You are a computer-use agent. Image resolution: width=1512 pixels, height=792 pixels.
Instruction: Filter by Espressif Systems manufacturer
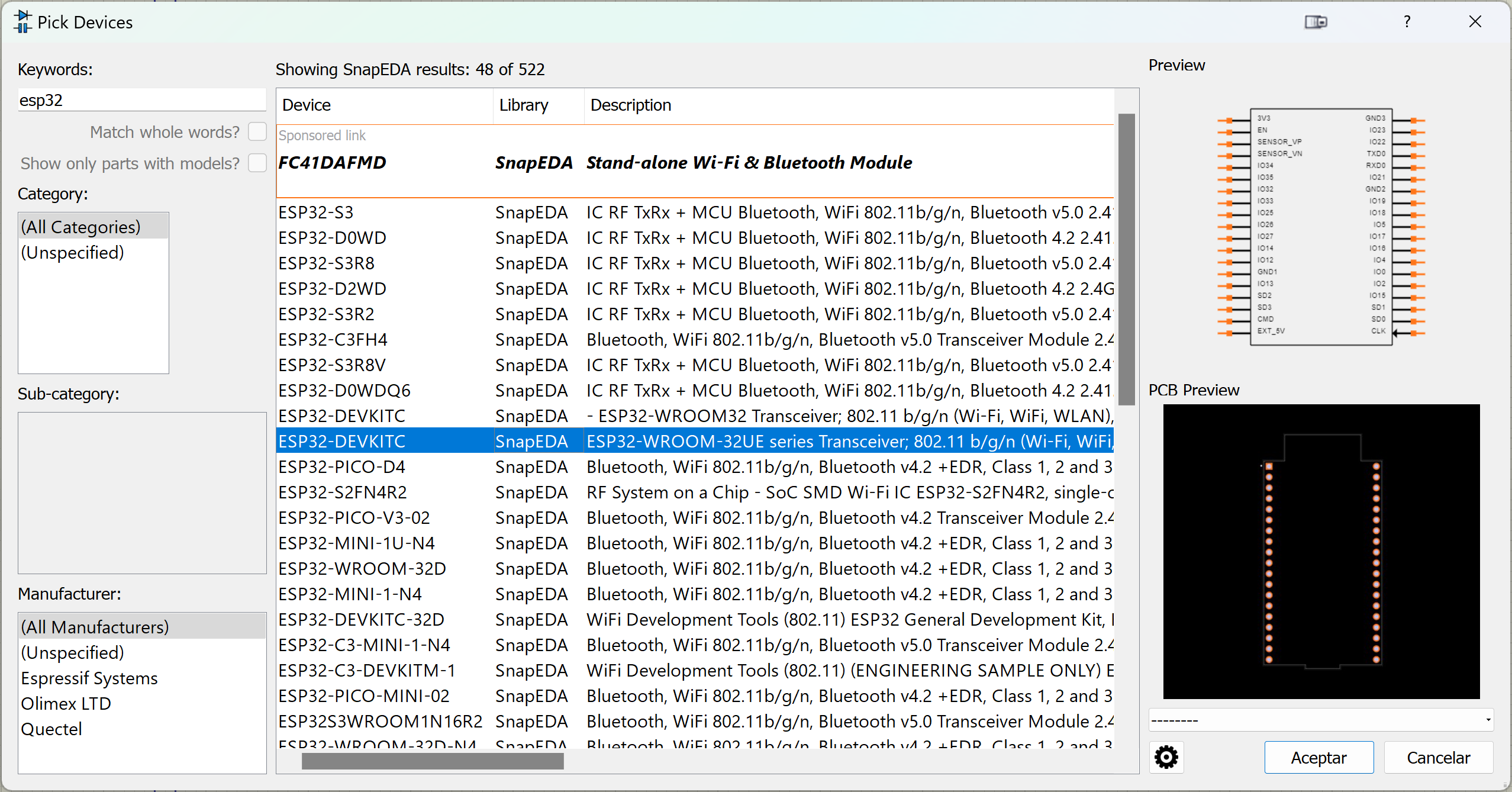pyautogui.click(x=142, y=678)
